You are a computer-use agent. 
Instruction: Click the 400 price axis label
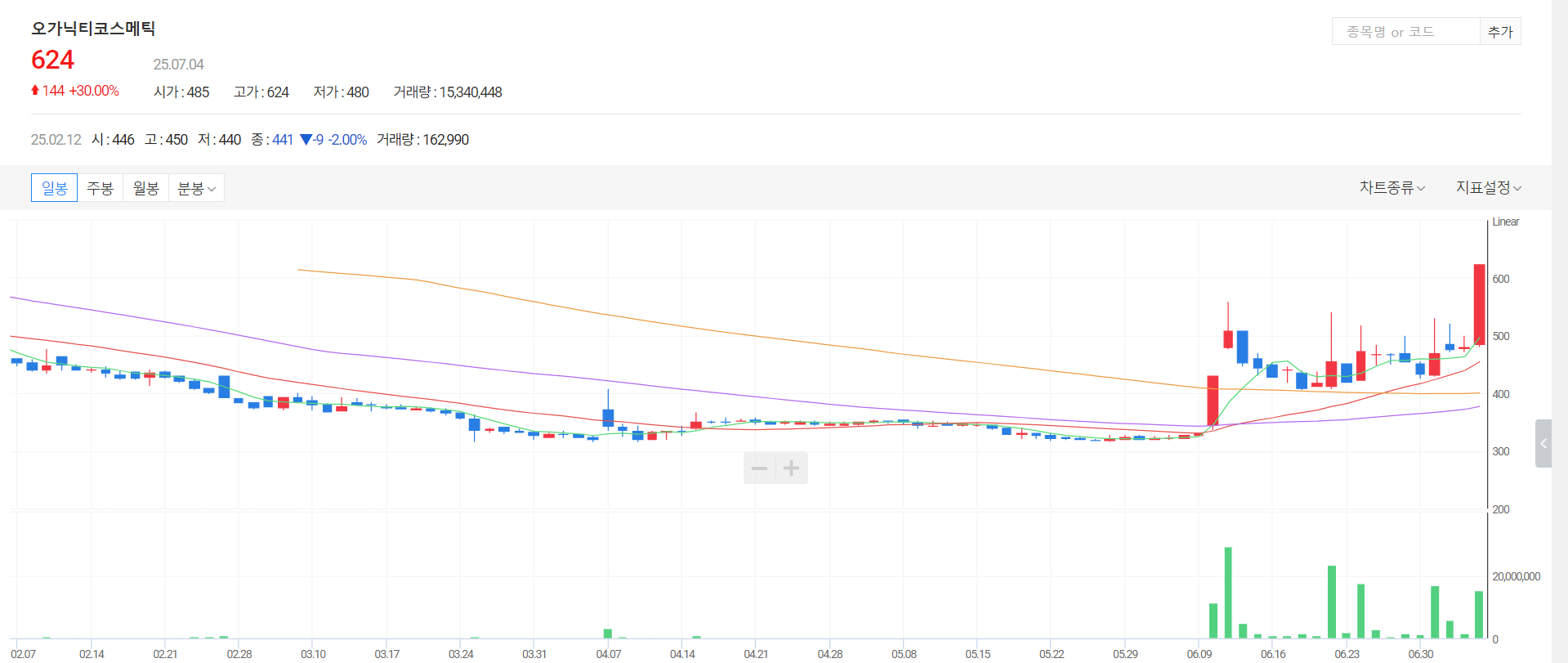(x=1501, y=394)
